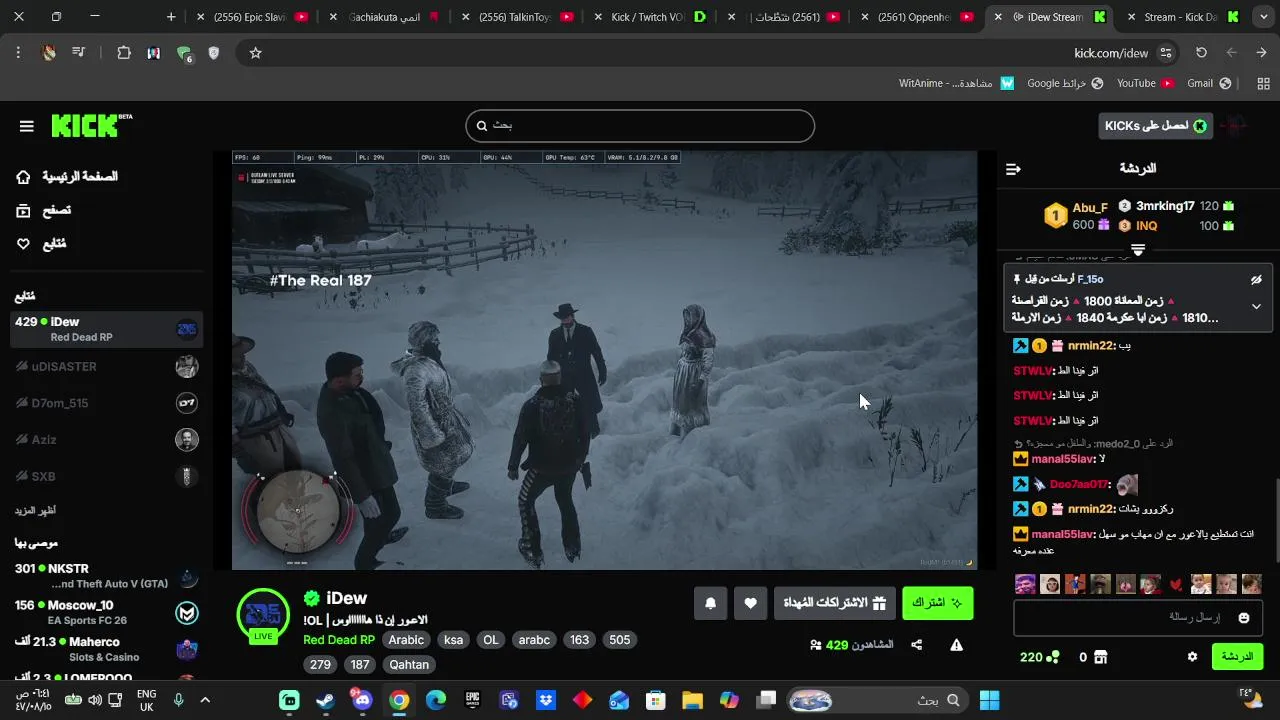
Task: Open the Browse sidebar icon
Action: (x=23, y=210)
